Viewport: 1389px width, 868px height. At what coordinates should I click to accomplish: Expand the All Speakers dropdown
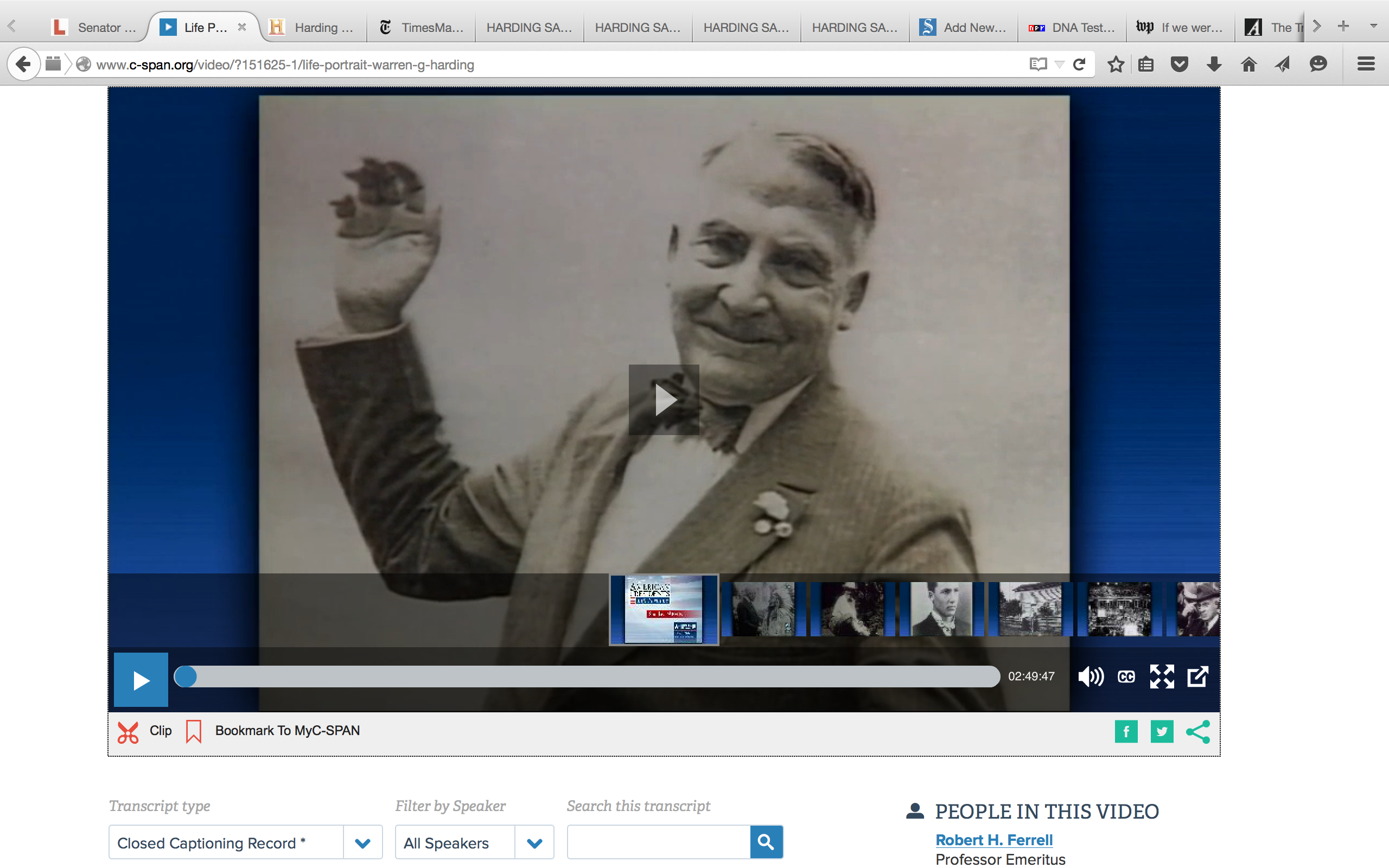point(534,843)
